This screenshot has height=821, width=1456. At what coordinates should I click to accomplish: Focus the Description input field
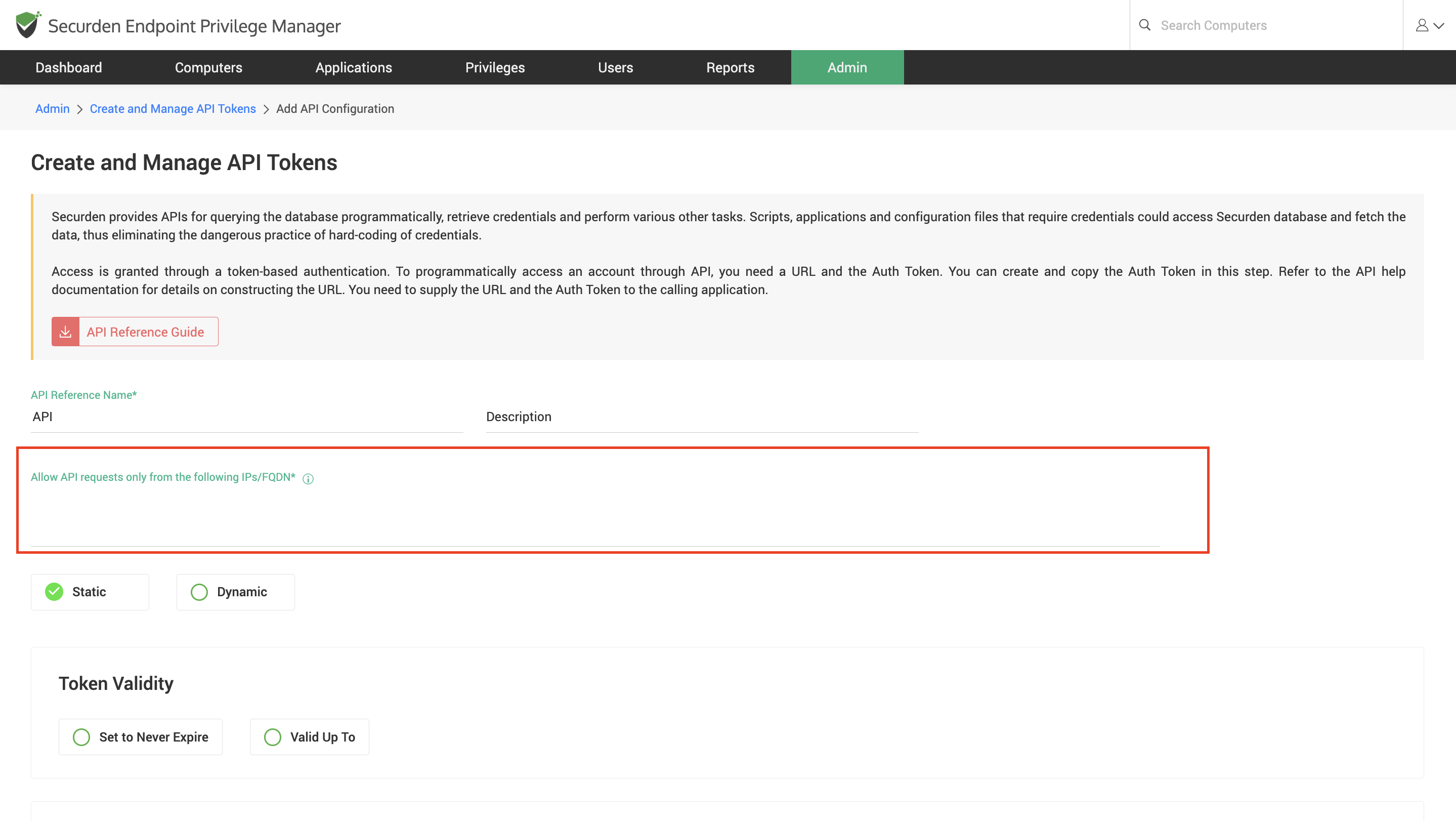click(x=701, y=417)
